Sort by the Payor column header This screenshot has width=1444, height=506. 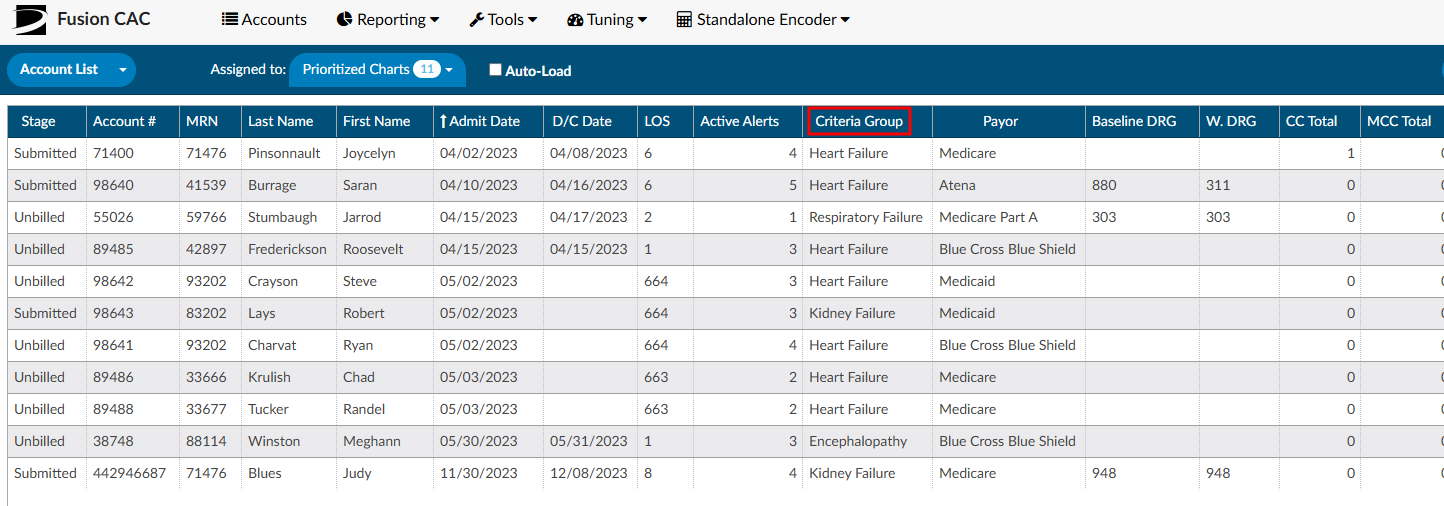(x=1000, y=121)
